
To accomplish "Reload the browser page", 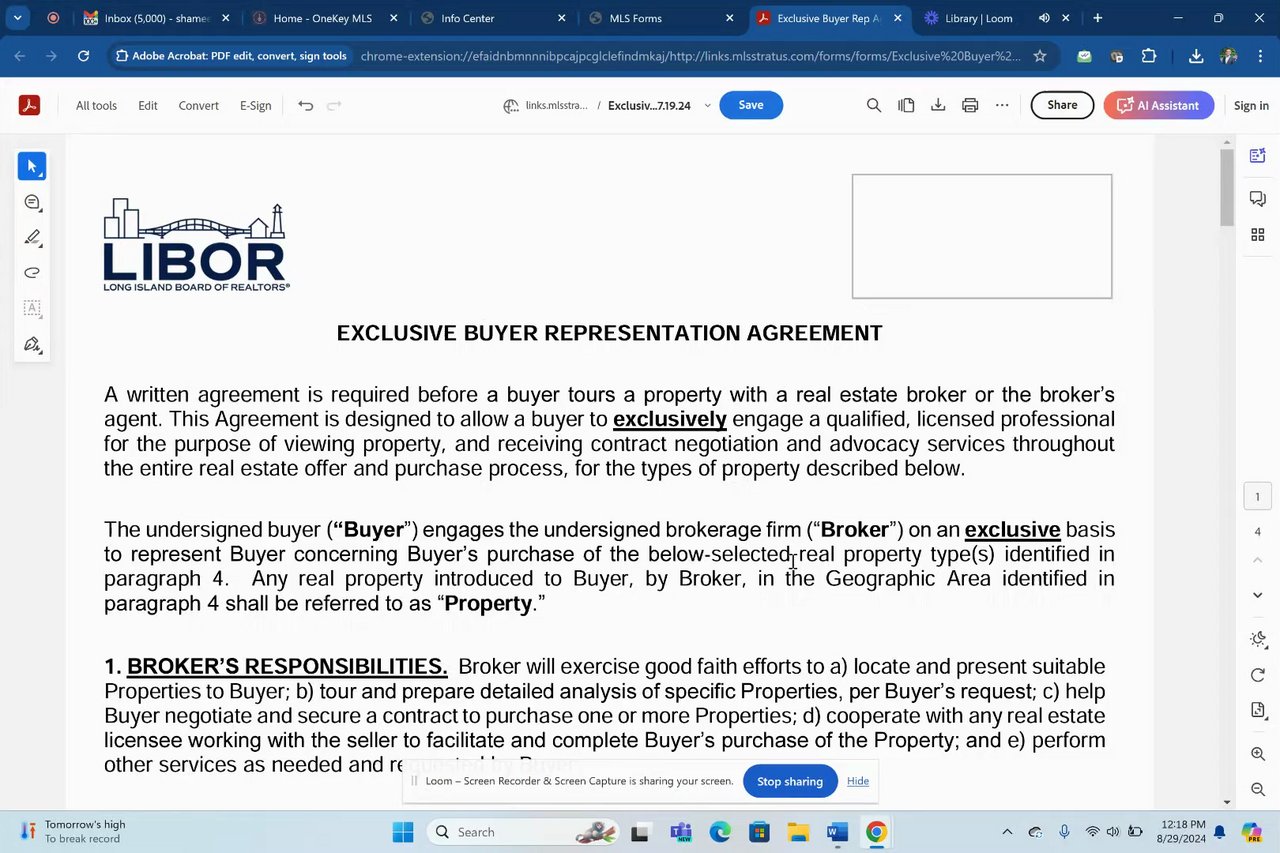I will [x=83, y=56].
